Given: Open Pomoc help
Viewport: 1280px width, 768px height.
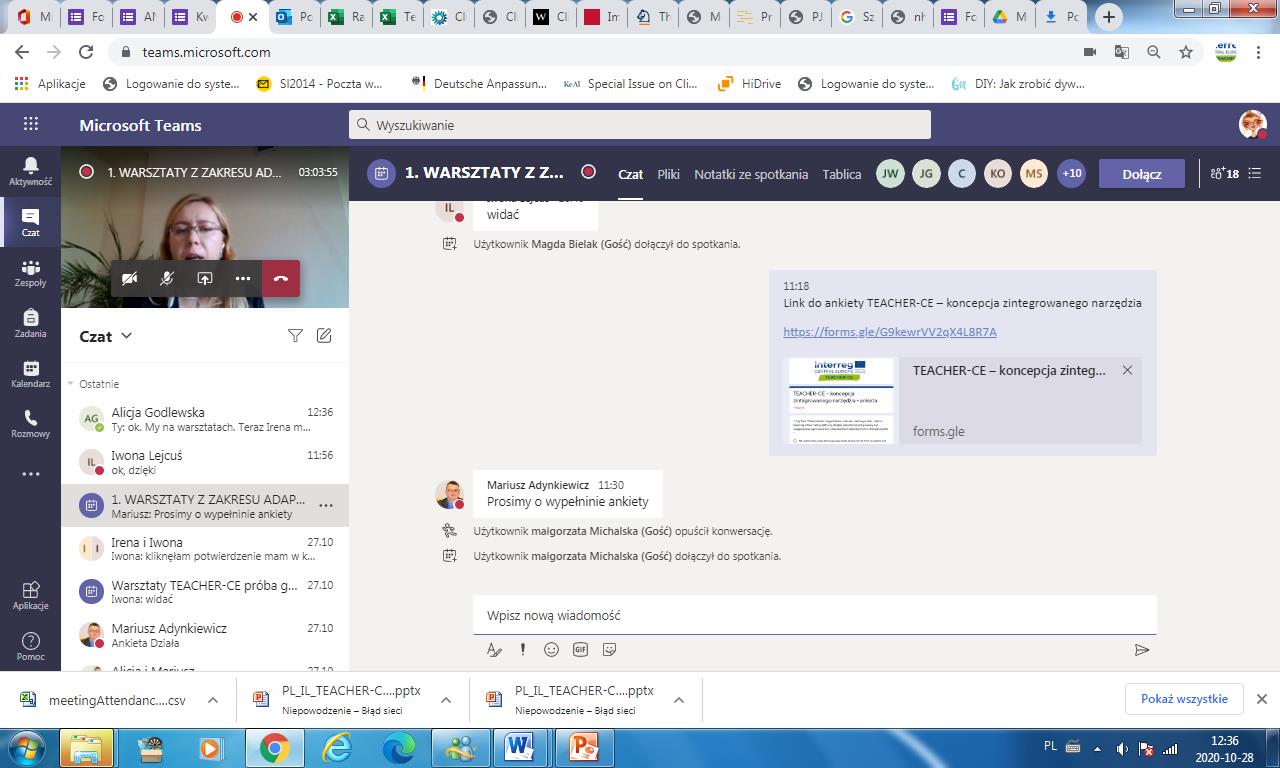Looking at the screenshot, I should [30, 647].
